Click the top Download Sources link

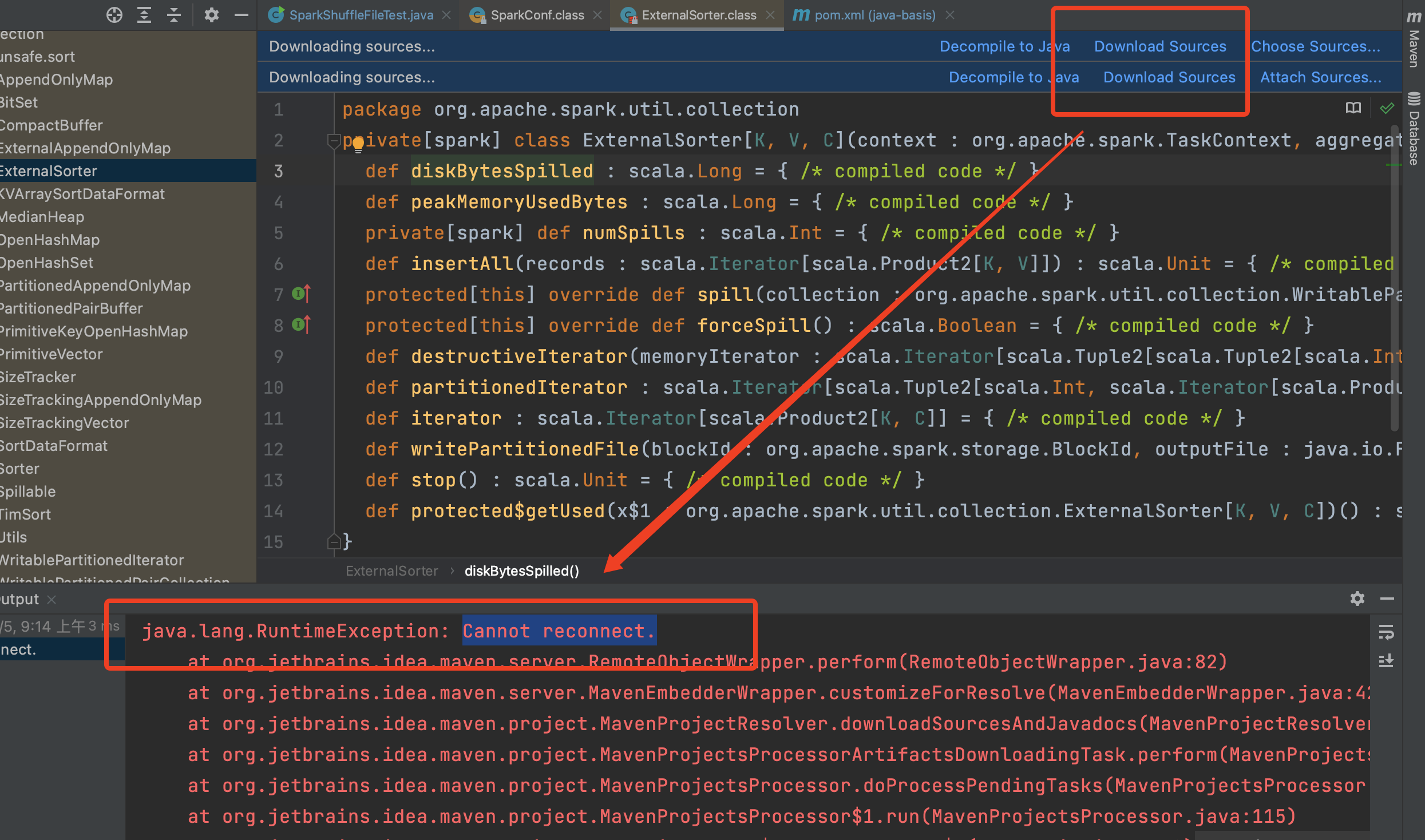[1159, 46]
